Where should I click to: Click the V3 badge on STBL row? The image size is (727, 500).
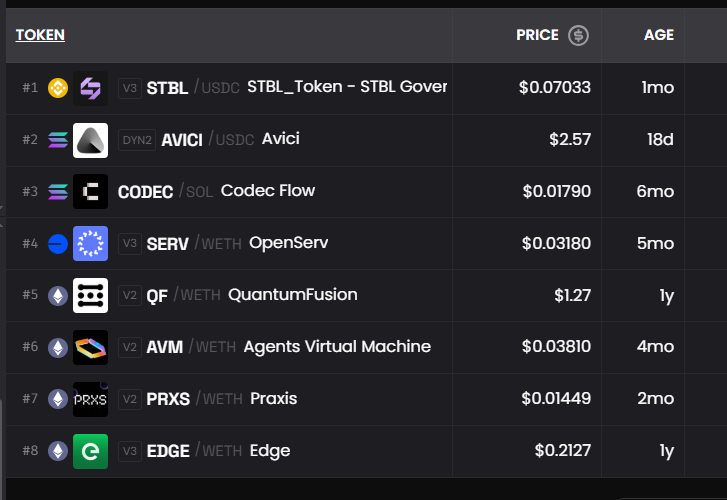[x=130, y=88]
